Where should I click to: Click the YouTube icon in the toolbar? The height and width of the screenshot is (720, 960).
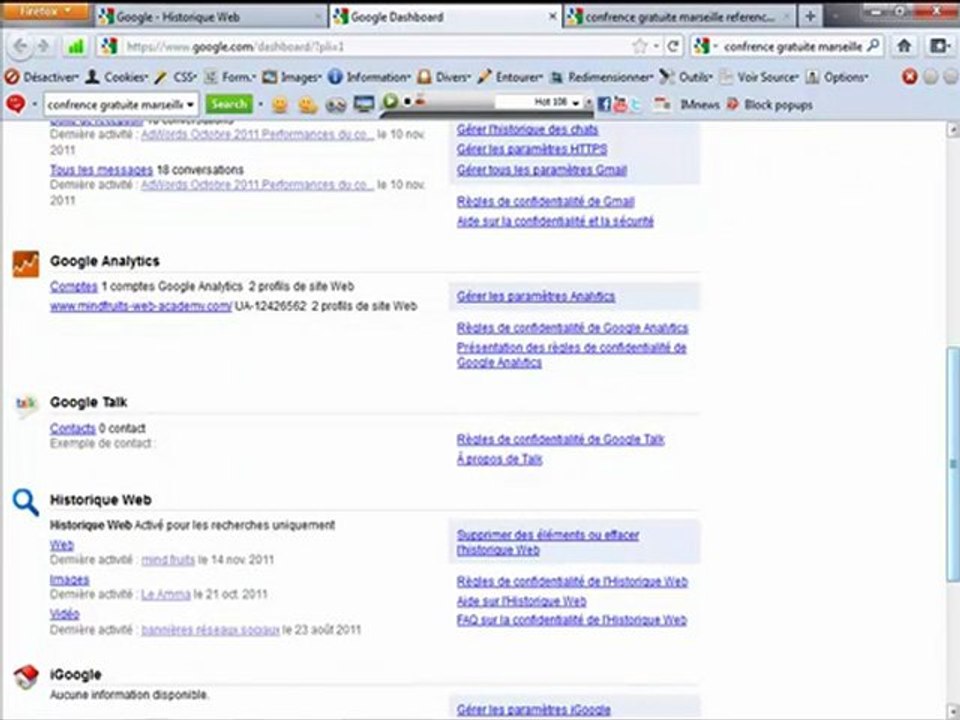click(620, 104)
